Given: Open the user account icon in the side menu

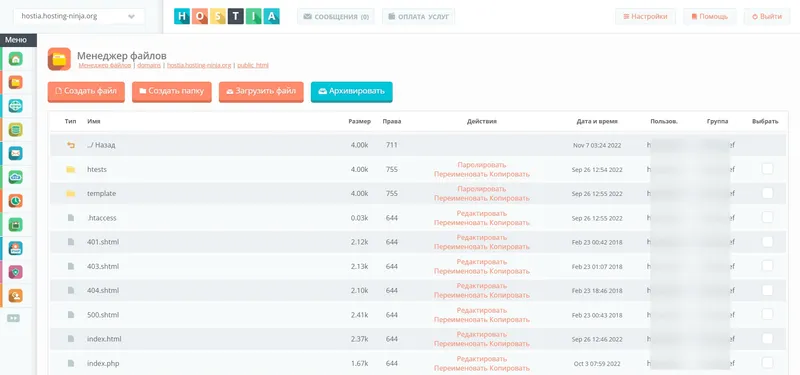Looking at the screenshot, I should [x=16, y=296].
